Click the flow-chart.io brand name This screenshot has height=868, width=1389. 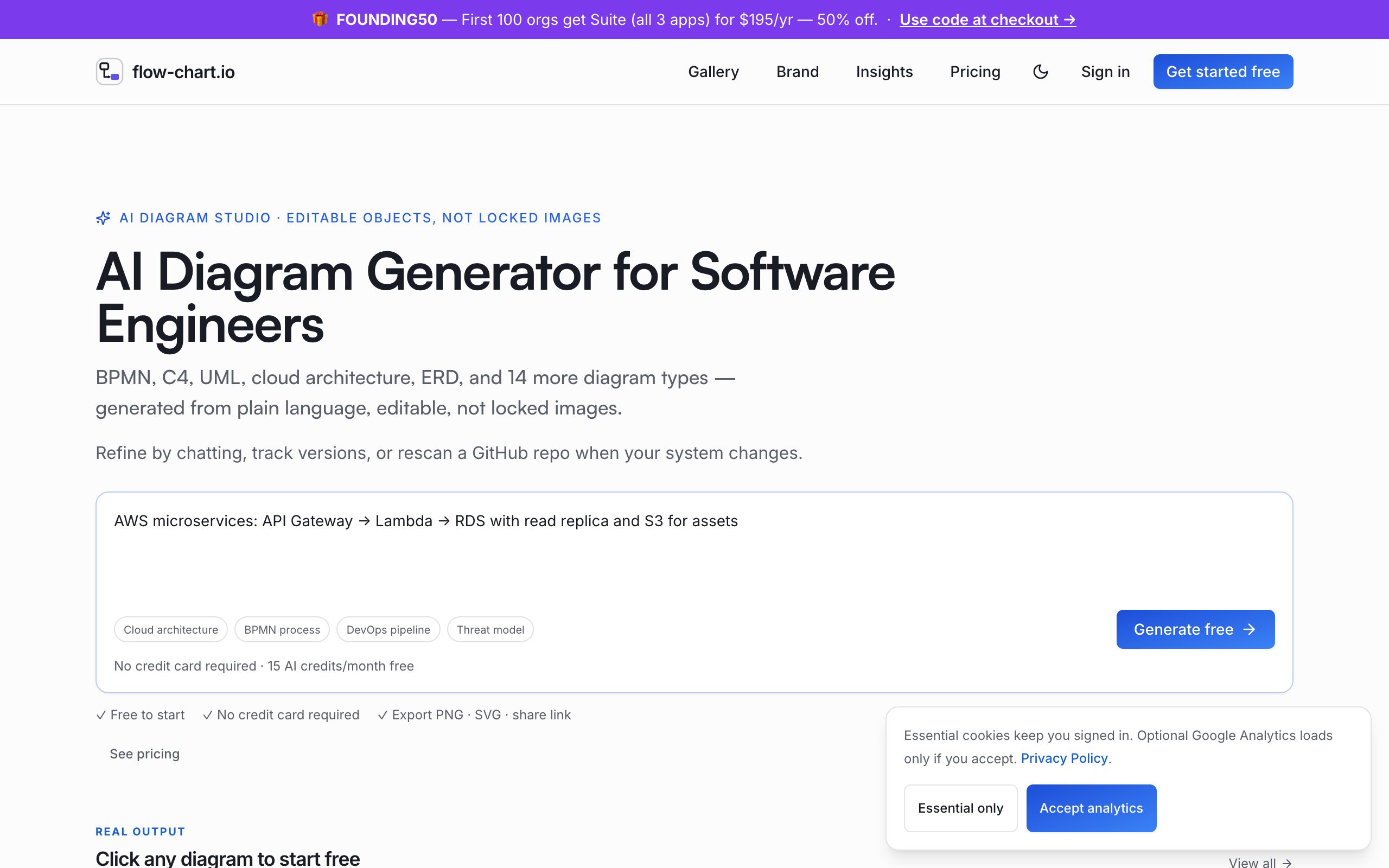pos(183,72)
